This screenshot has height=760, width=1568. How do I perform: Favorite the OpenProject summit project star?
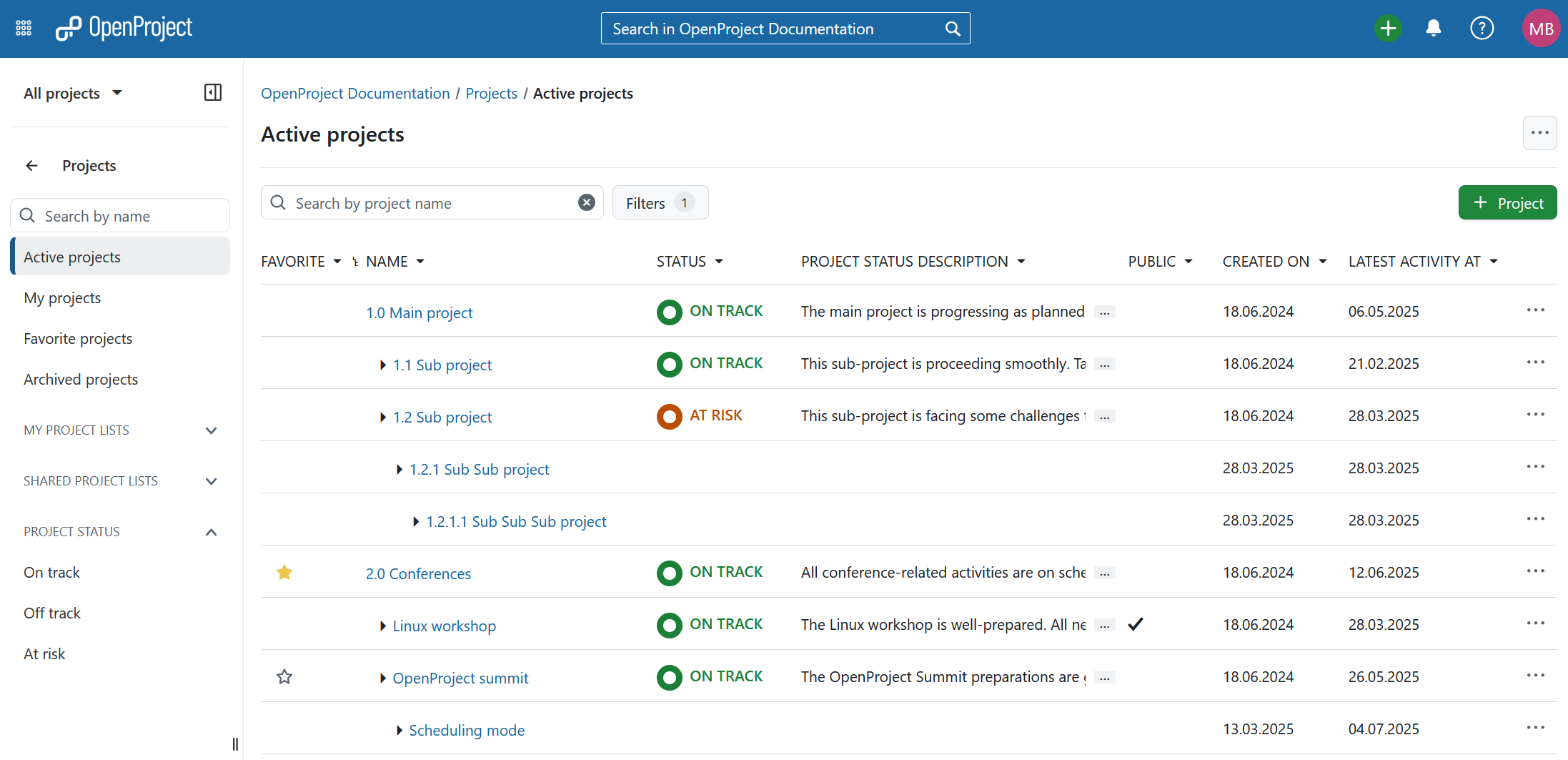click(x=284, y=676)
